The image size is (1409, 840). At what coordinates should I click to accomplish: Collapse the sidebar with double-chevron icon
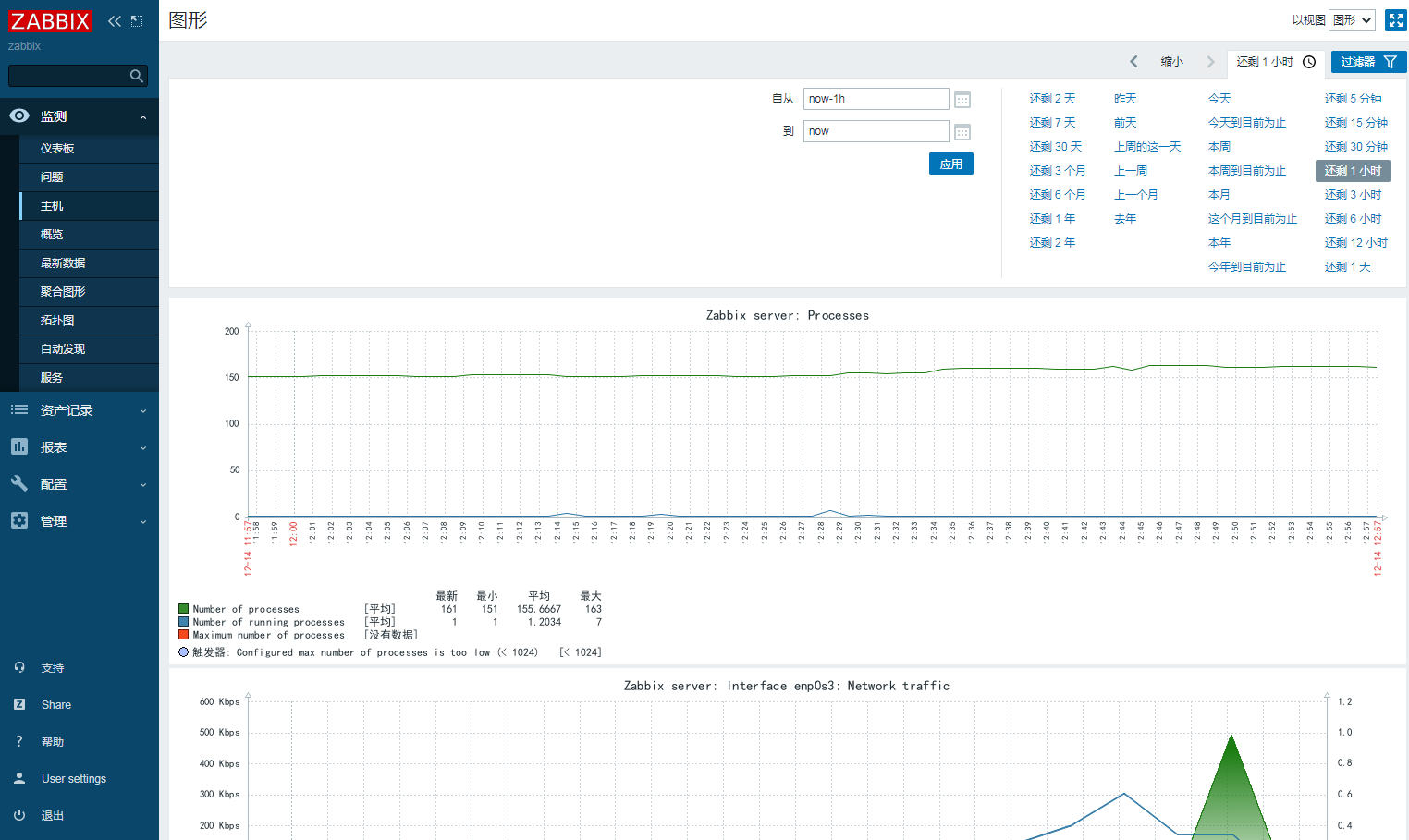pos(115,21)
